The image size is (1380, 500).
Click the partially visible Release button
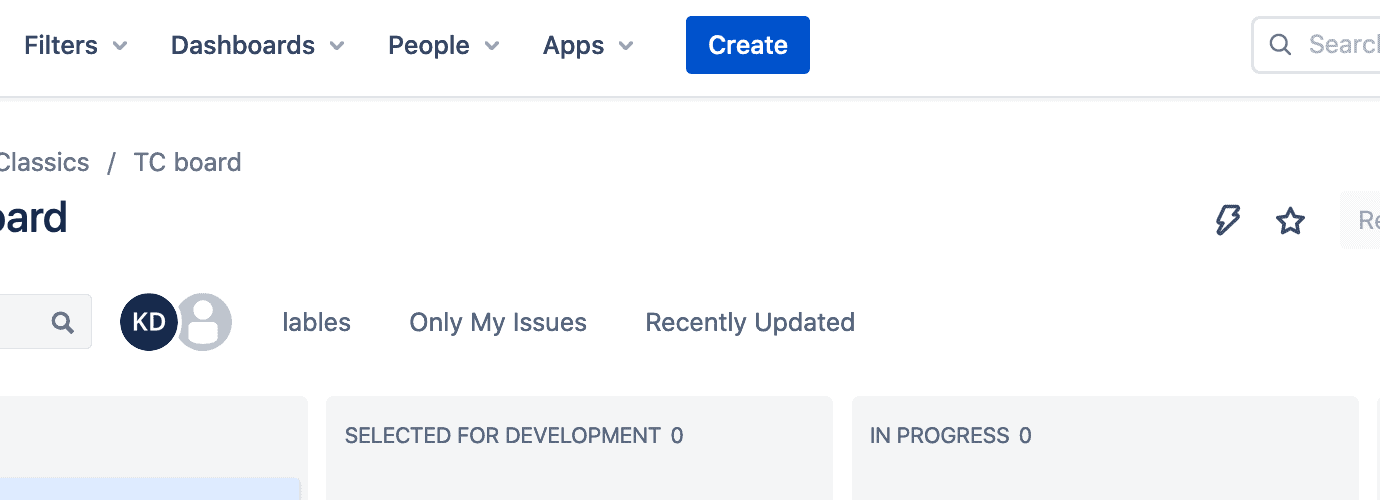[1366, 220]
